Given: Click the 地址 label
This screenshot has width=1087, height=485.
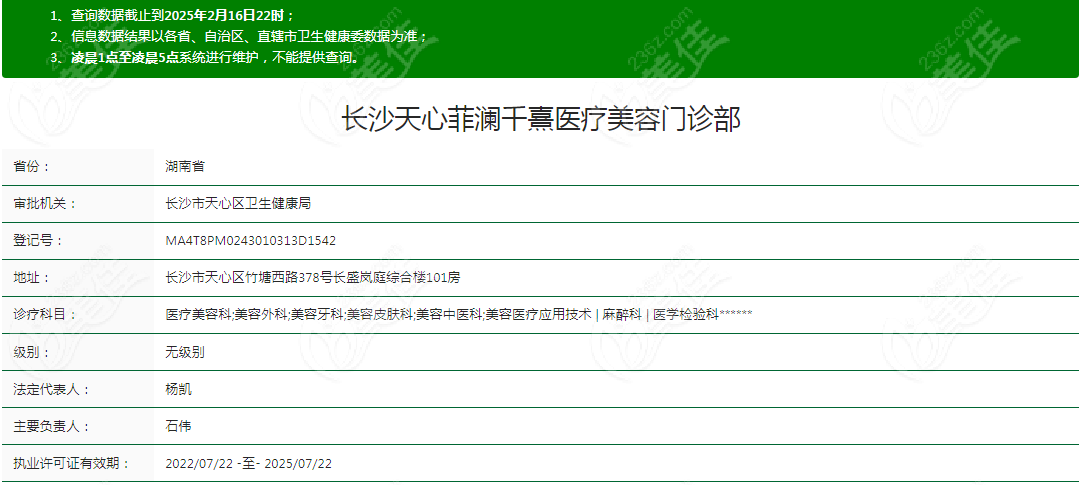Looking at the screenshot, I should (32, 278).
